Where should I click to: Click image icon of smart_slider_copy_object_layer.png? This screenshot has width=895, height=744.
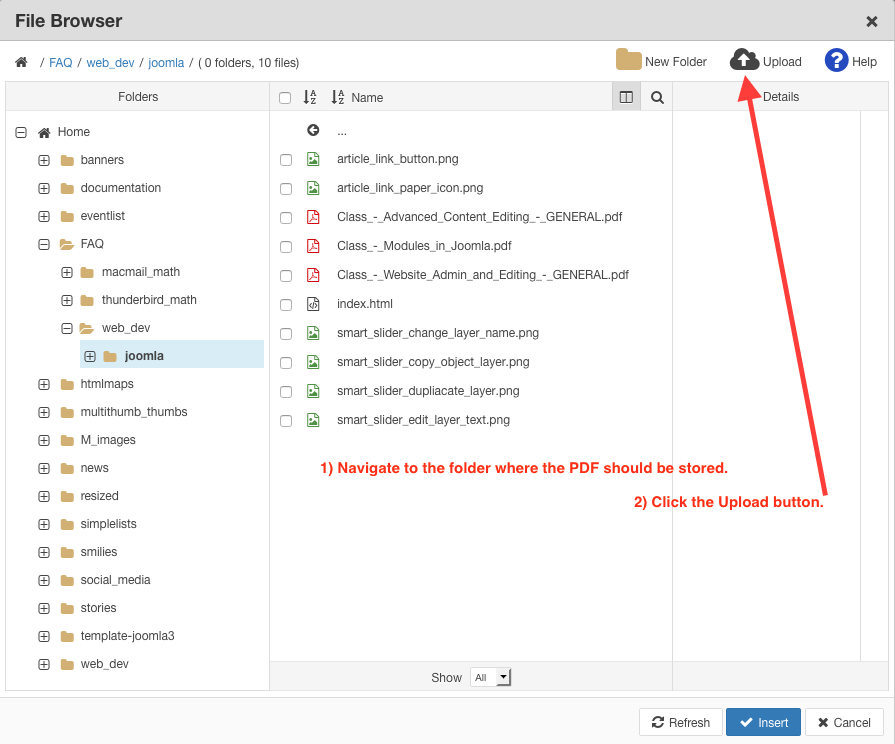point(313,362)
